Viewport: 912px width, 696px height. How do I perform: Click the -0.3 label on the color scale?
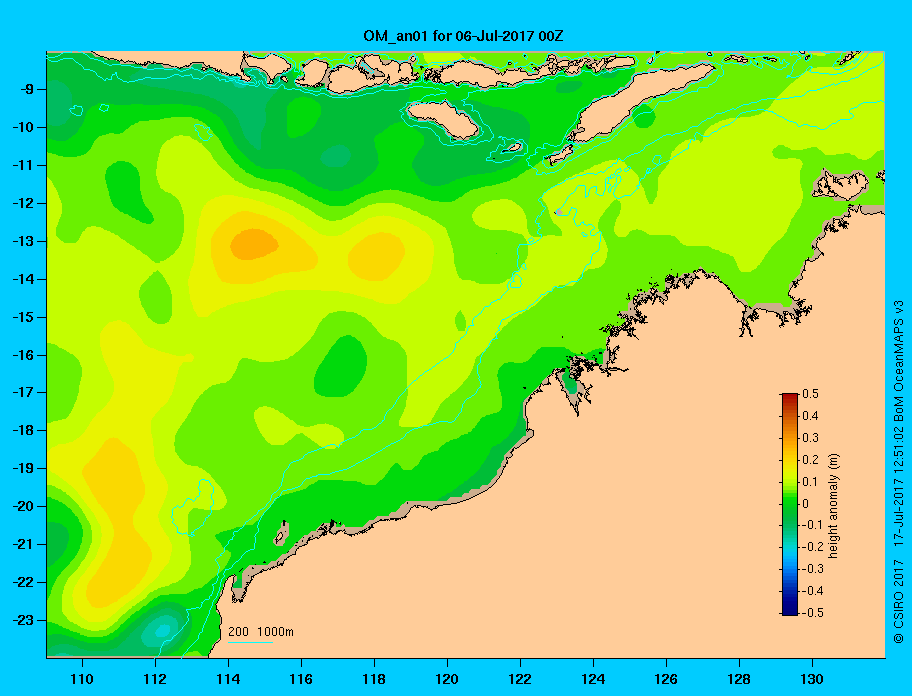coord(813,569)
